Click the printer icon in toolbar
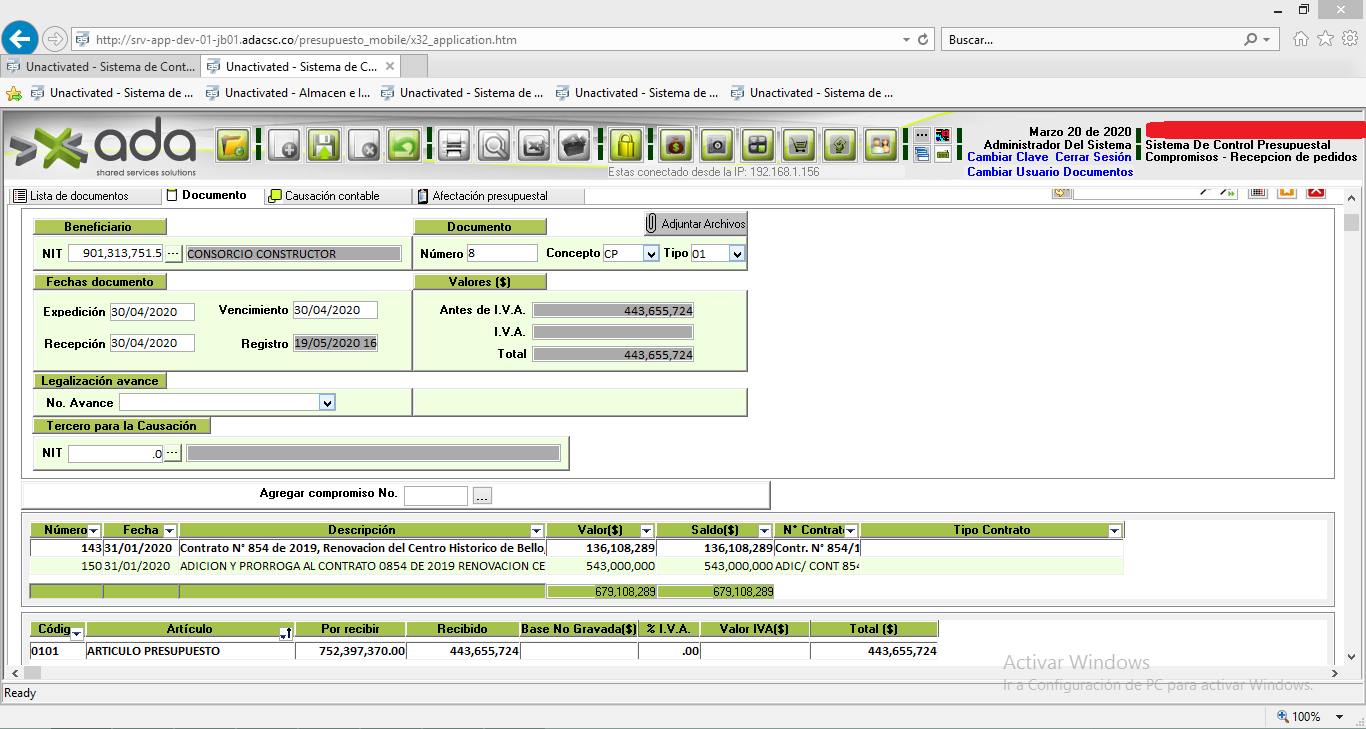This screenshot has height=729, width=1366. 455,146
